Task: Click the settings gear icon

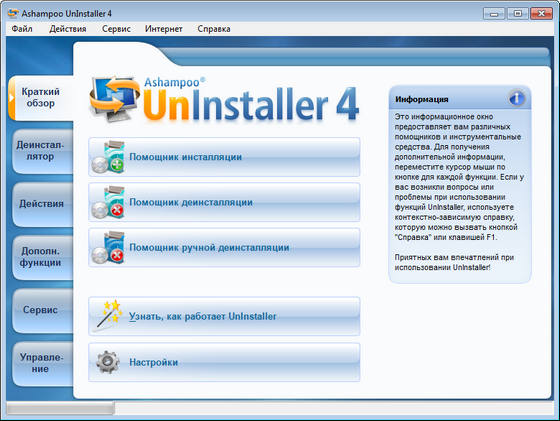Action: point(108,362)
